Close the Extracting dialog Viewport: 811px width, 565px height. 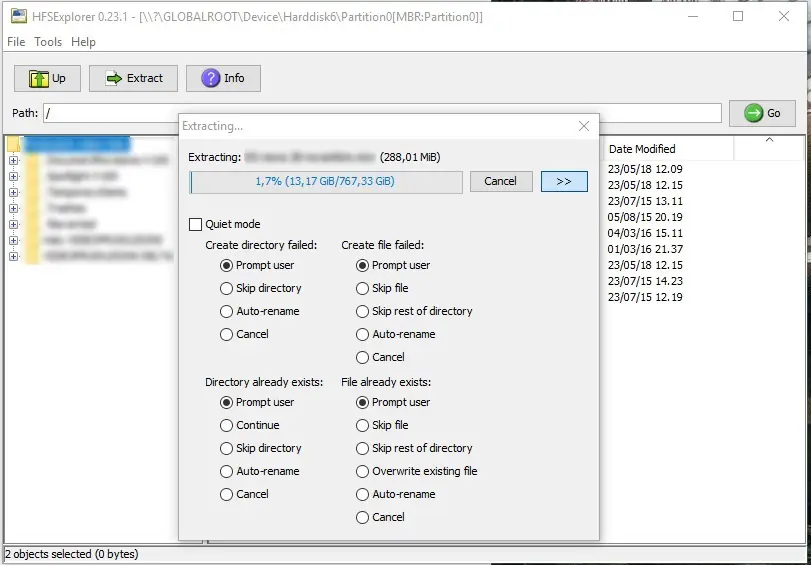coord(584,126)
